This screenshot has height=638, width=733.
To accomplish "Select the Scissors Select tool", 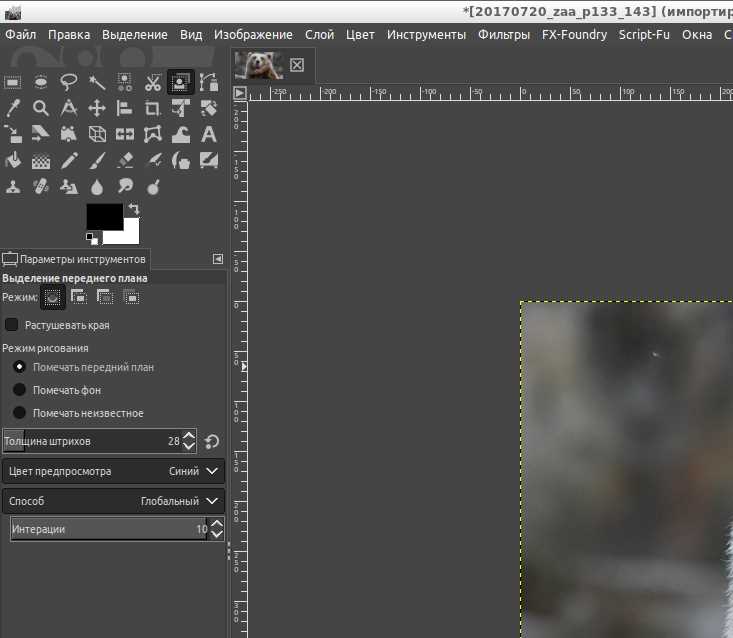I will click(x=153, y=83).
